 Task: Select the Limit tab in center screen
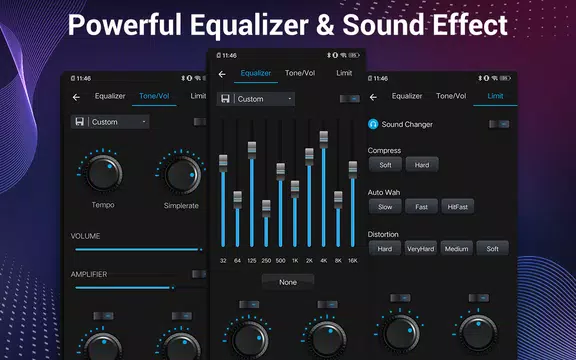[x=344, y=73]
